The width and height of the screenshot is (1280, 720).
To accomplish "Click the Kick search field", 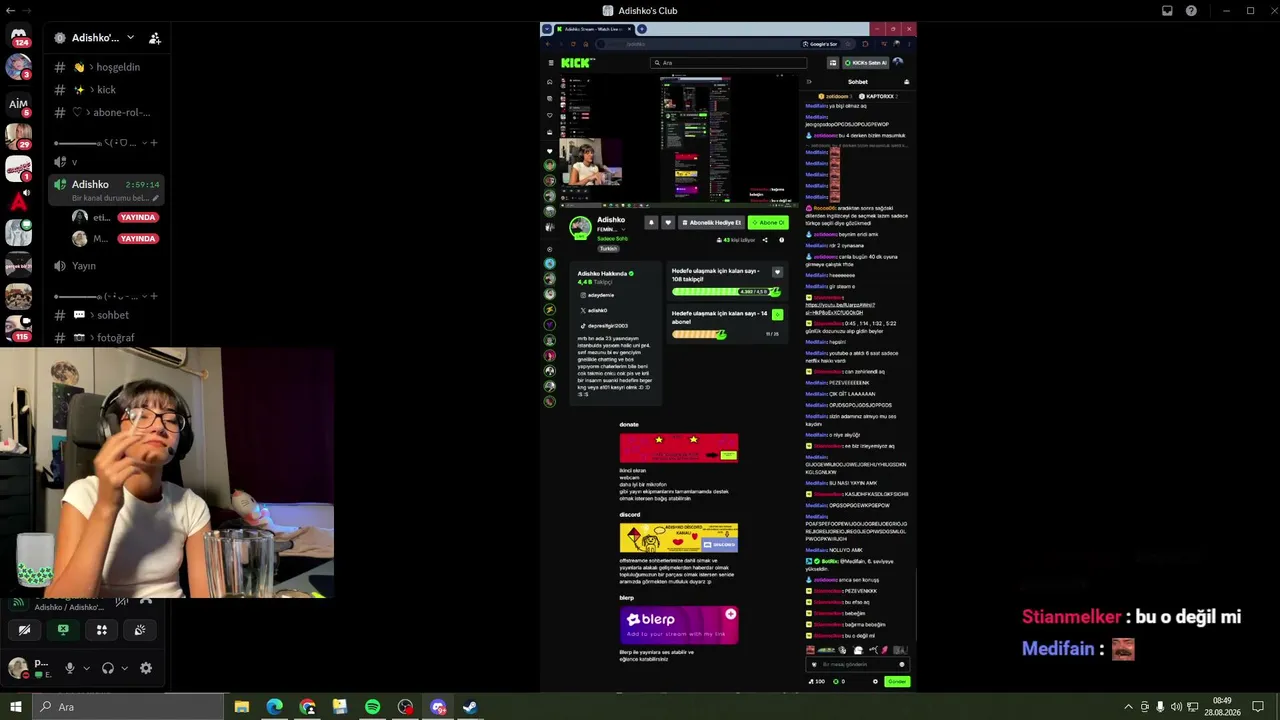I will tap(728, 63).
